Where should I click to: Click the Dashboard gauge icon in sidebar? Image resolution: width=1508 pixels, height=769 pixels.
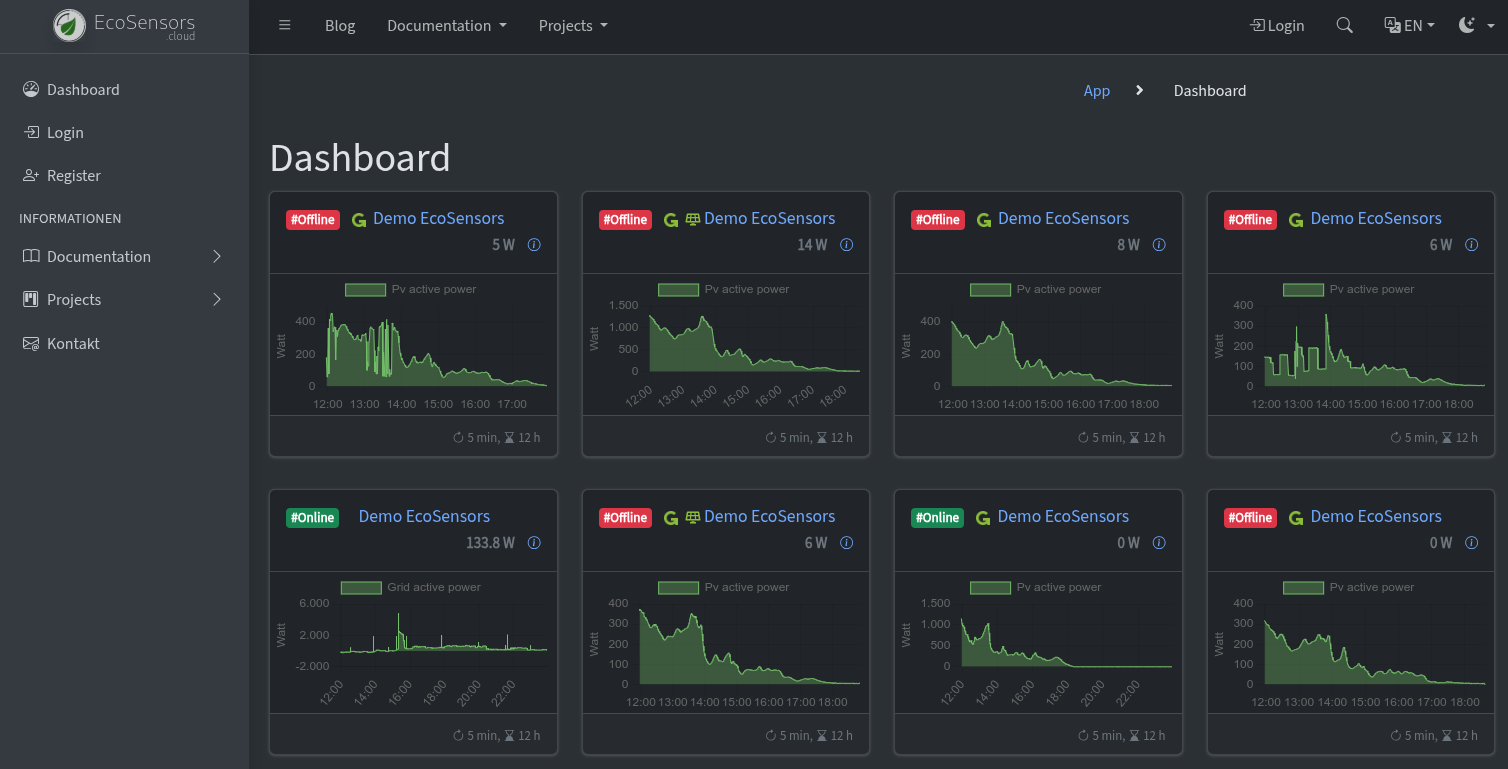(x=31, y=89)
